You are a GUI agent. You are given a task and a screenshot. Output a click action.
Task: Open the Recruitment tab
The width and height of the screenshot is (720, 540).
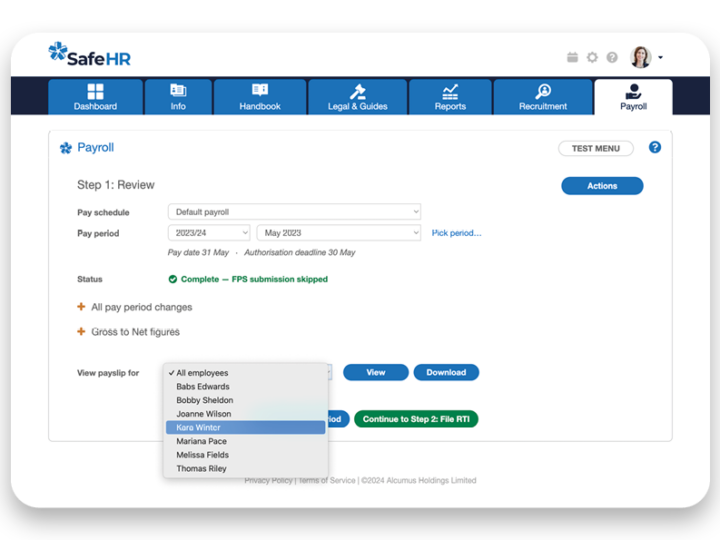coord(543,97)
